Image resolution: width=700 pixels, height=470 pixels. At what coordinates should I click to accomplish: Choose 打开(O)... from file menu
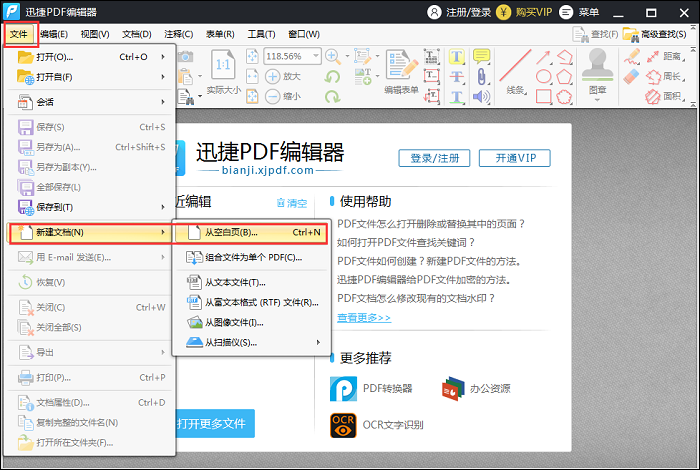[91, 57]
